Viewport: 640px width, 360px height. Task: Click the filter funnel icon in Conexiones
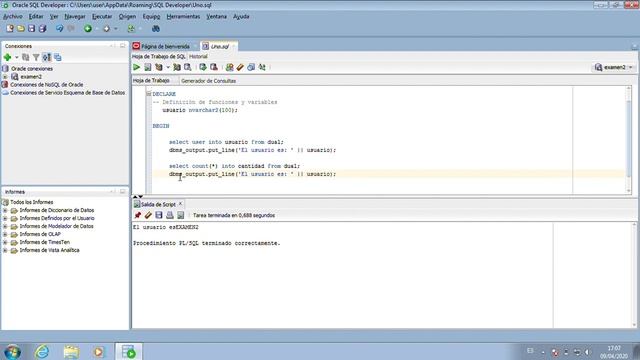click(x=36, y=58)
